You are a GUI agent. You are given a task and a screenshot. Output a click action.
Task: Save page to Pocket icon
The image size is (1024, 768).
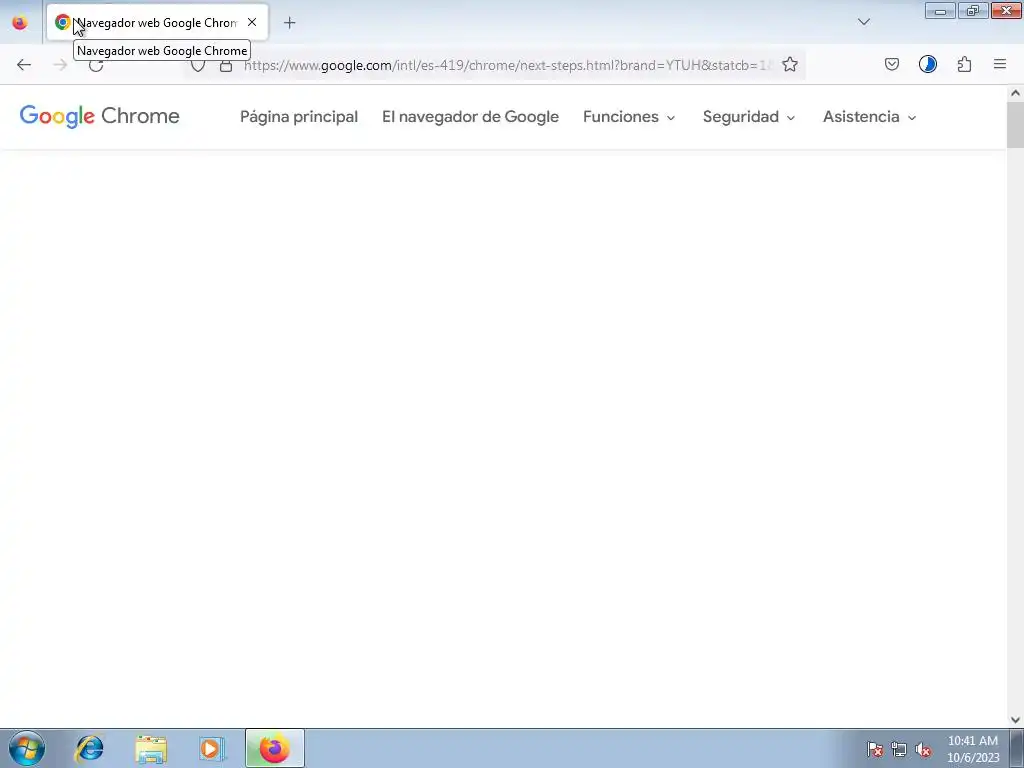point(891,64)
